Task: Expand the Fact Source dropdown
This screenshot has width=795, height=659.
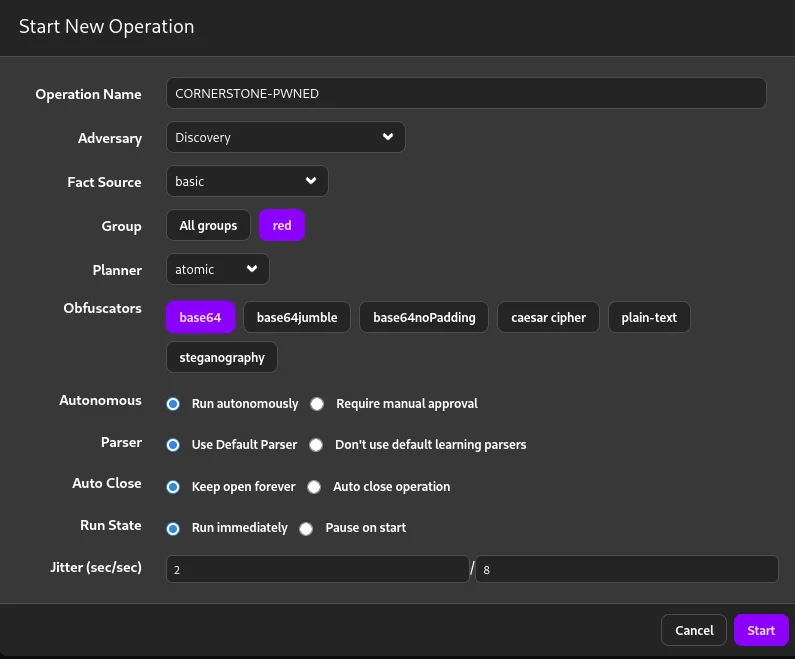Action: click(246, 181)
